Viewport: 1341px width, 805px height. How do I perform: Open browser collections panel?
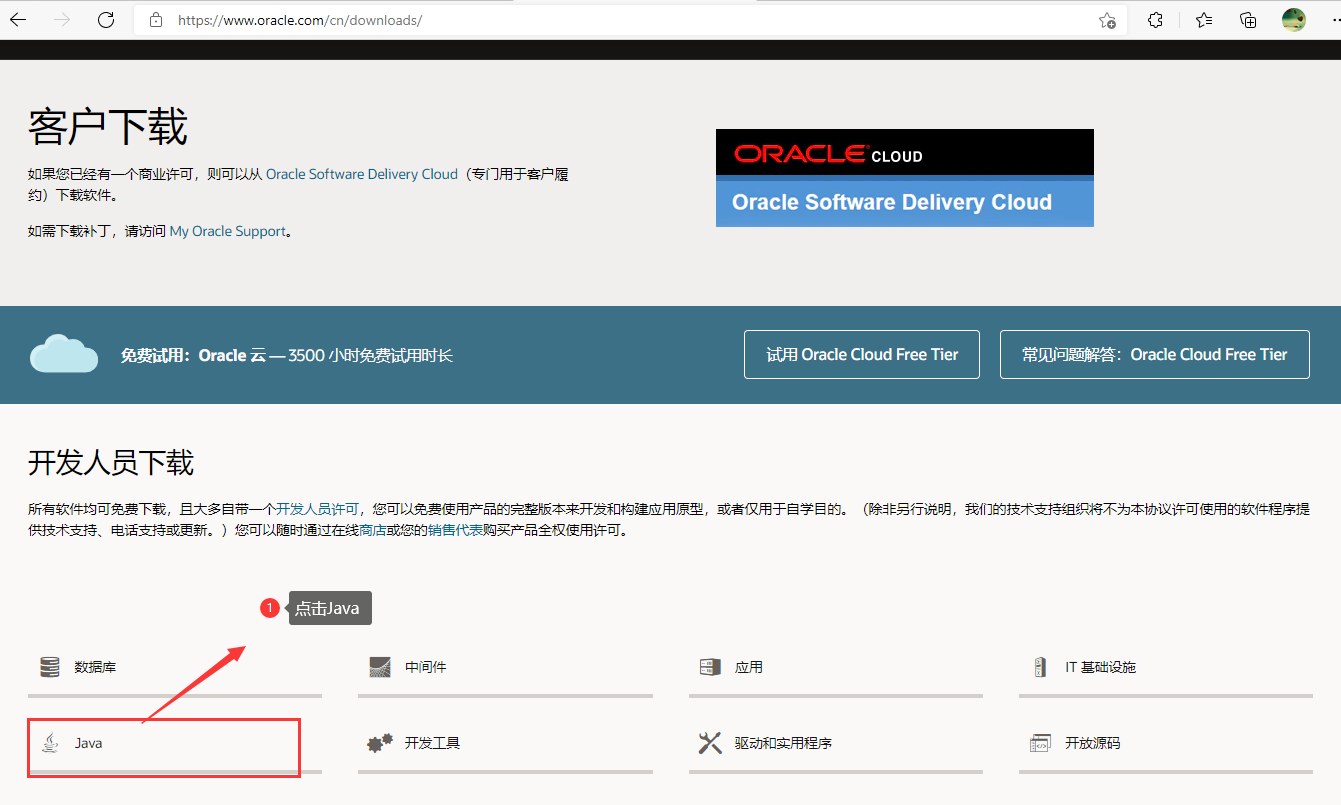[x=1248, y=20]
